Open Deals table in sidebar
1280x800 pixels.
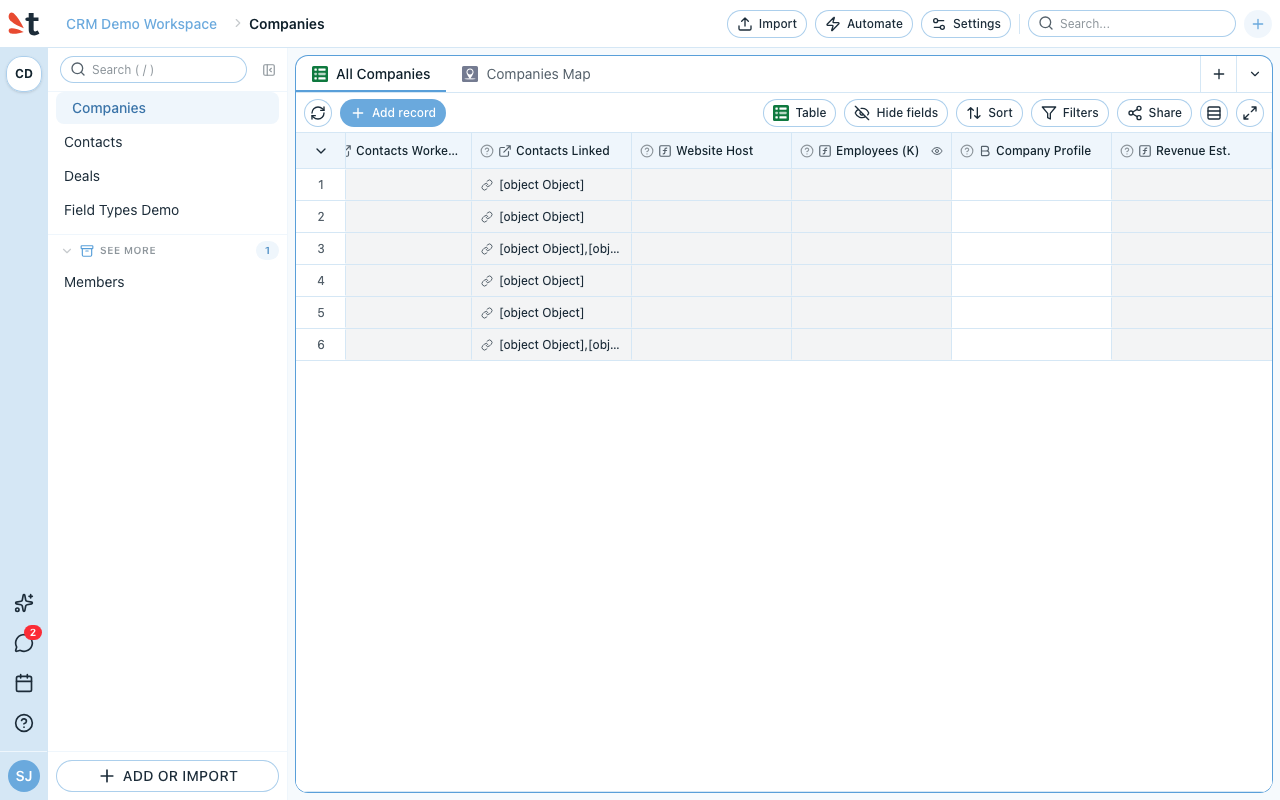click(x=167, y=176)
